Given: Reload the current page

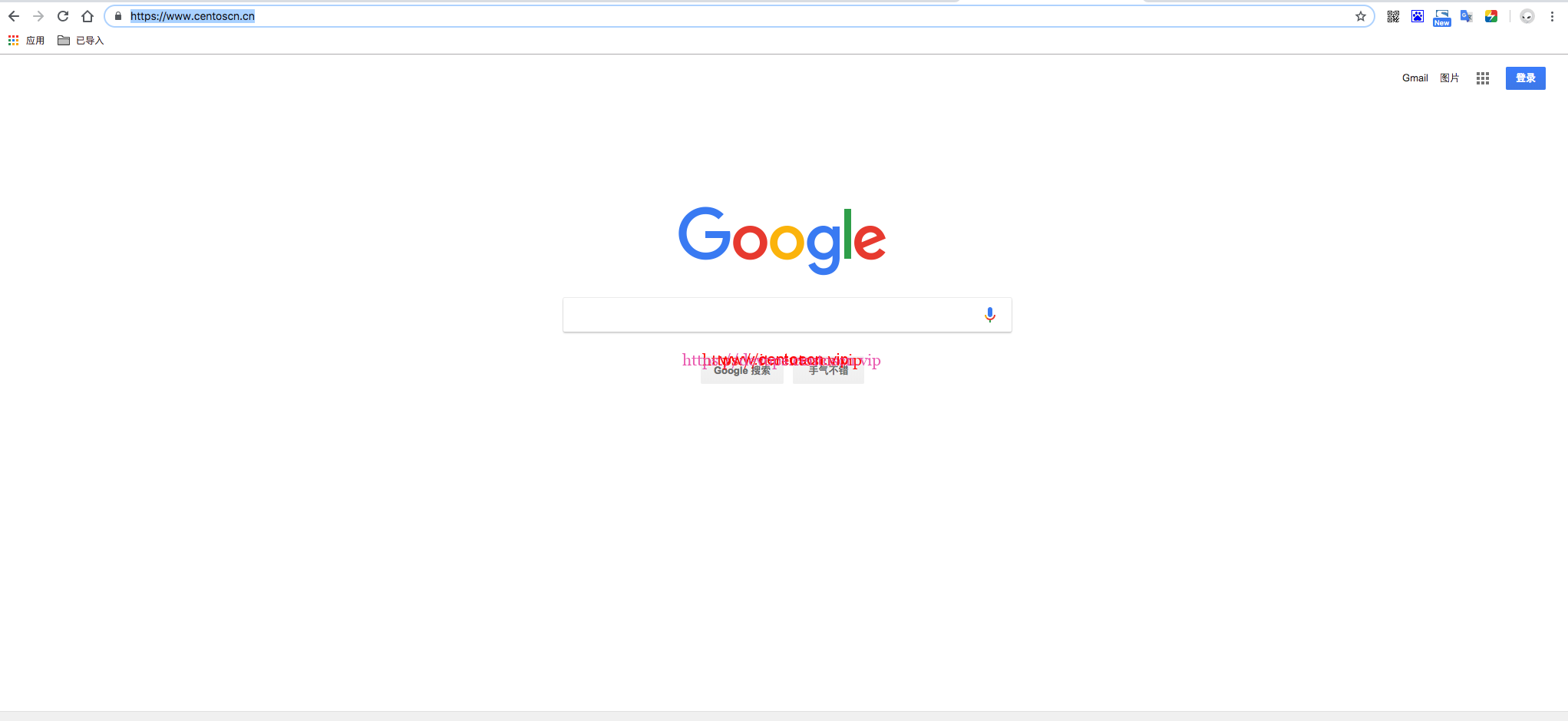Looking at the screenshot, I should [x=63, y=16].
